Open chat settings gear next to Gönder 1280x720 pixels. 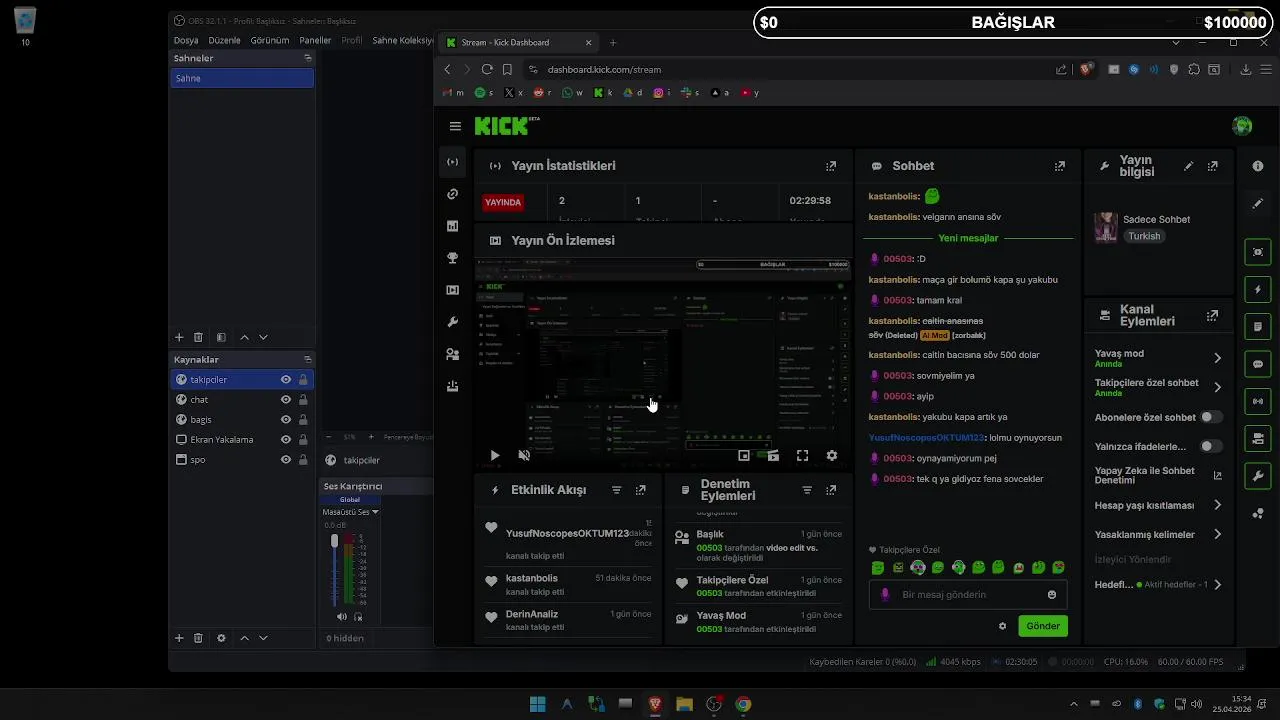1002,626
